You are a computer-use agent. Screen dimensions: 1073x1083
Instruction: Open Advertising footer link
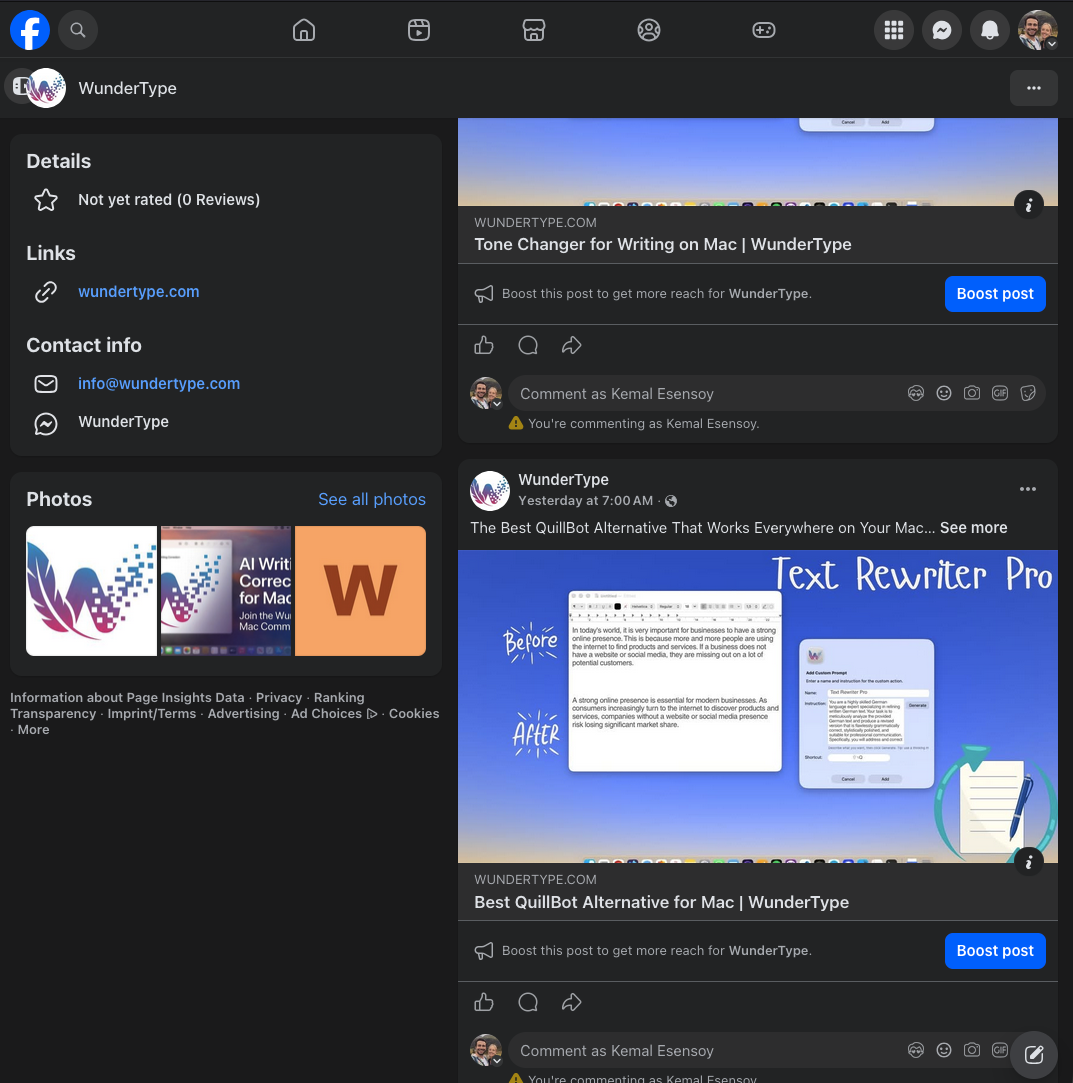point(244,713)
